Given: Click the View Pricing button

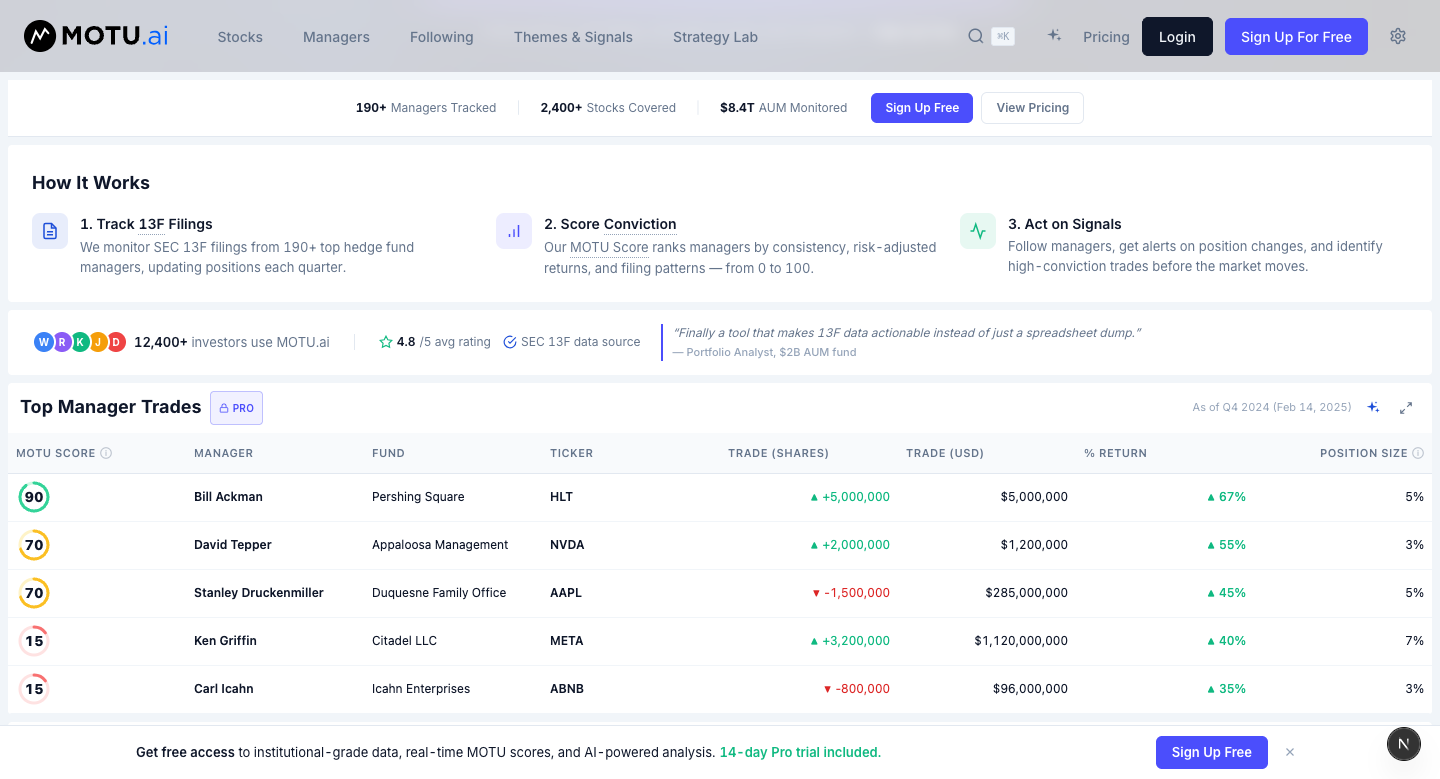Looking at the screenshot, I should [x=1032, y=108].
